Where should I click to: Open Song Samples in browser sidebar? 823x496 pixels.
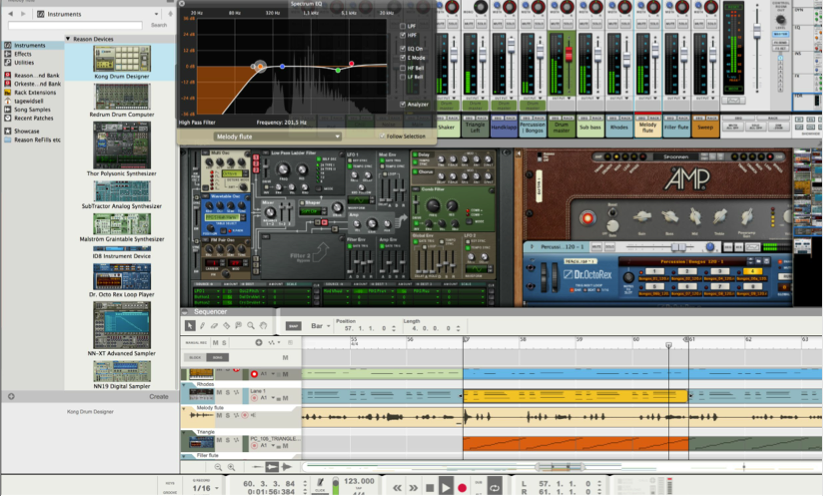click(32, 110)
